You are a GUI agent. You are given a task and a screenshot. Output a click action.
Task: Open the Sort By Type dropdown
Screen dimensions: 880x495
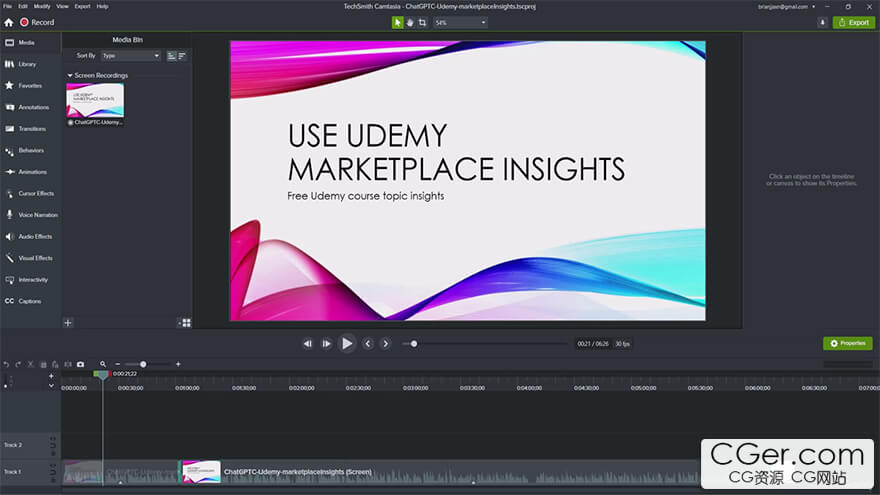click(131, 56)
